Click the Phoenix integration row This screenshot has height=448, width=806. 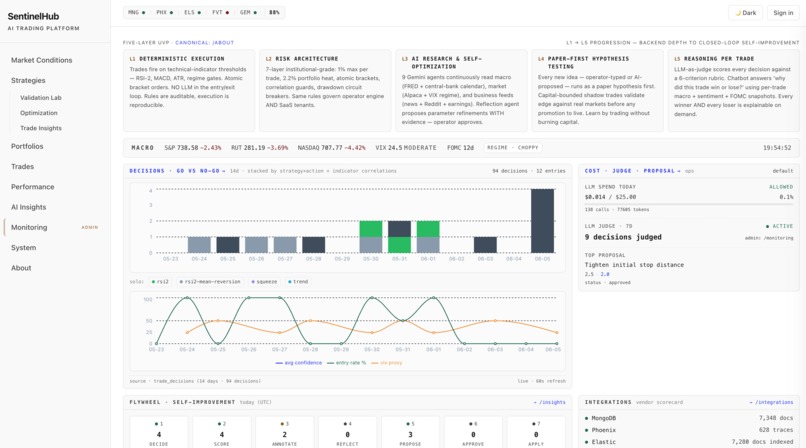[x=689, y=430]
